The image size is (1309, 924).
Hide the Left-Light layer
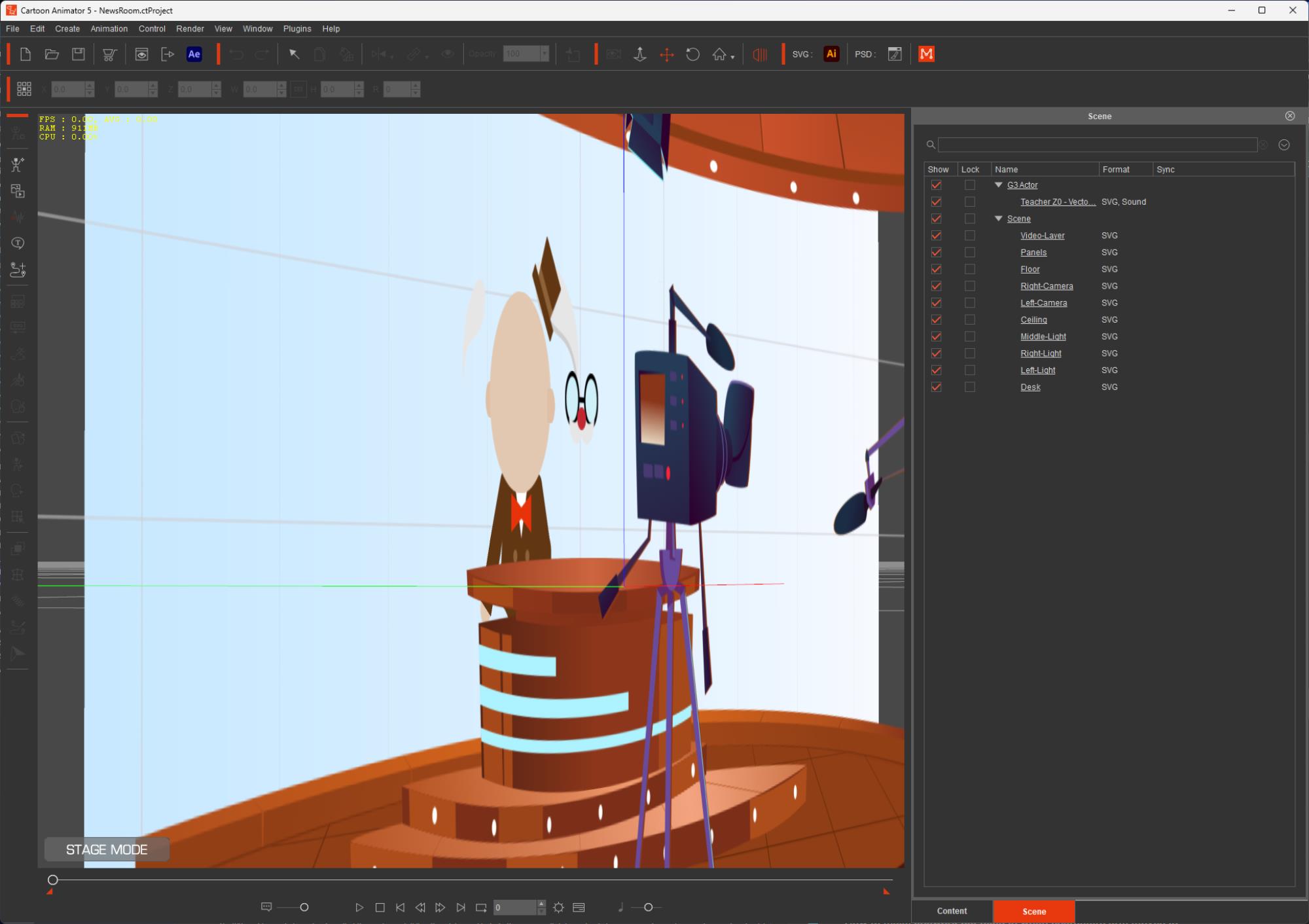[937, 370]
